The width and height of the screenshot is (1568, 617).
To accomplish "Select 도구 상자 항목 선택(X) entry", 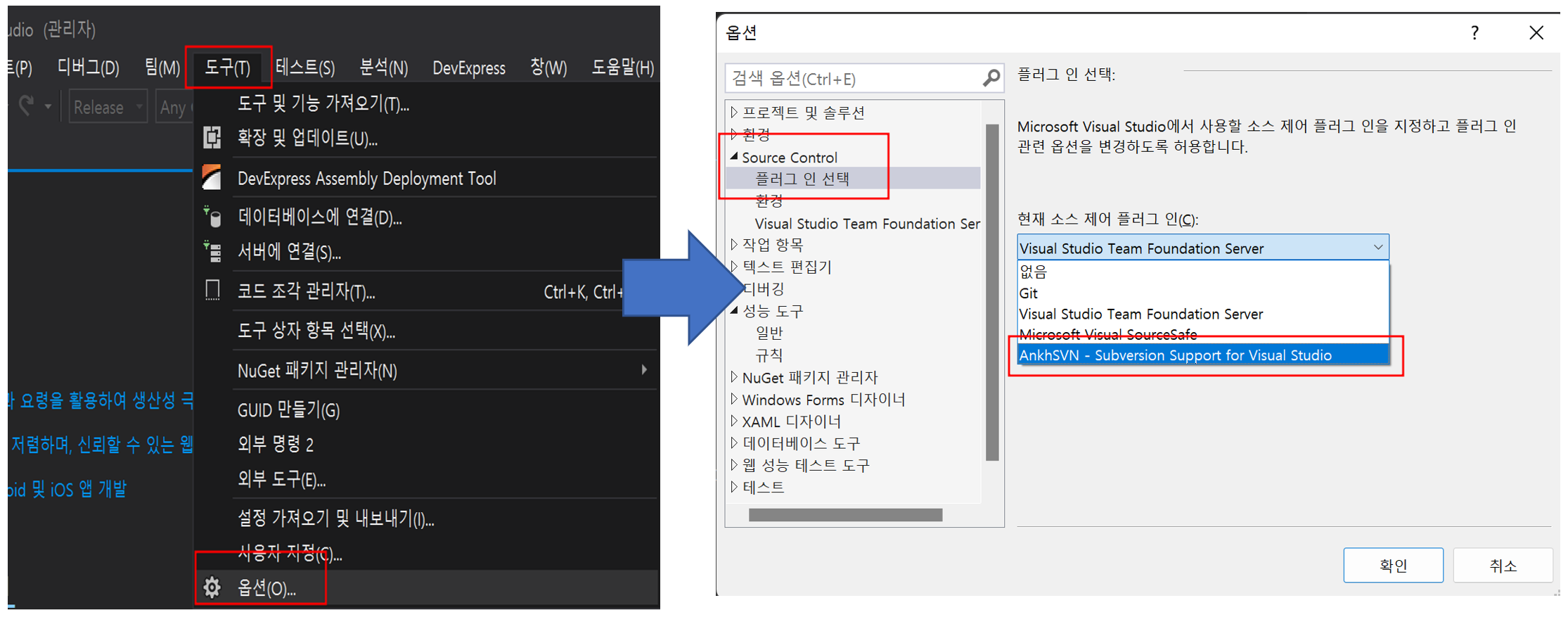I will pyautogui.click(x=426, y=331).
